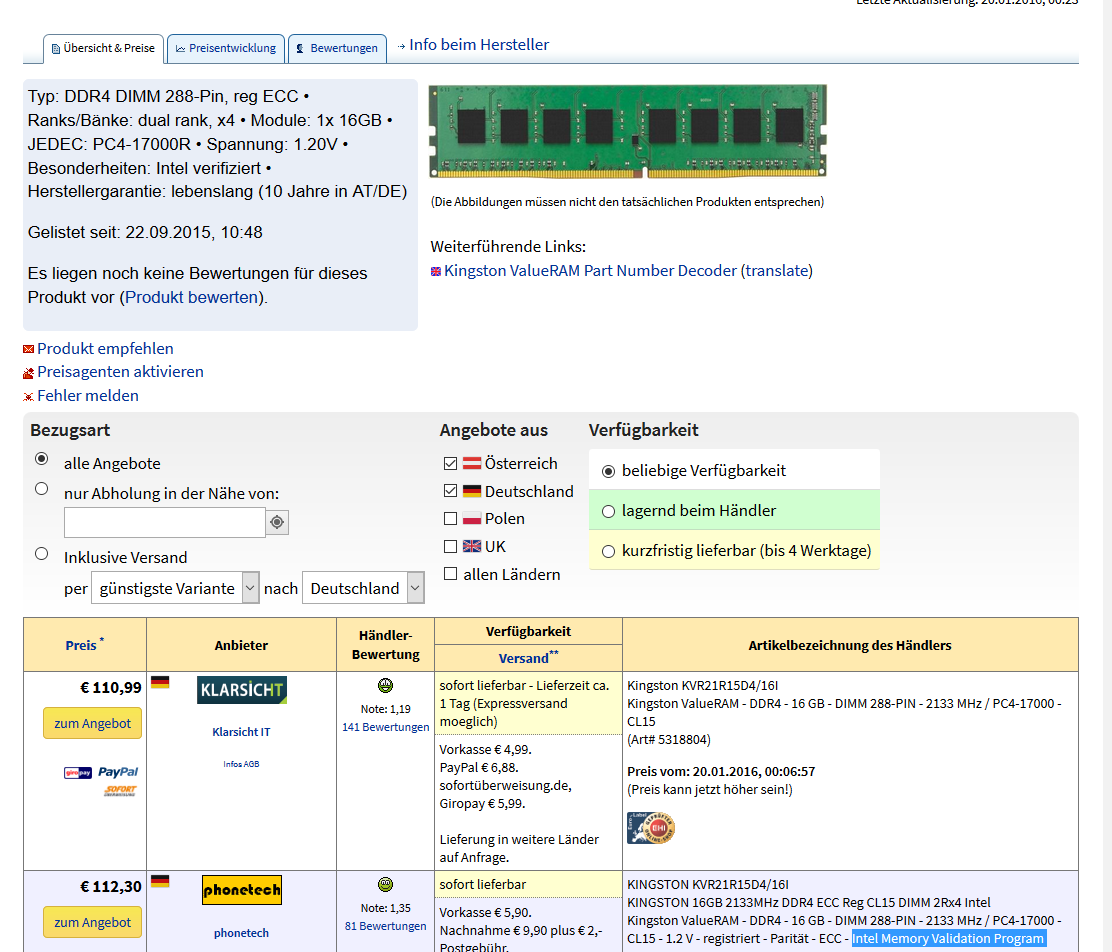This screenshot has width=1112, height=952.
Task: Click the bug icon beside Fehler melden
Action: 28,397
